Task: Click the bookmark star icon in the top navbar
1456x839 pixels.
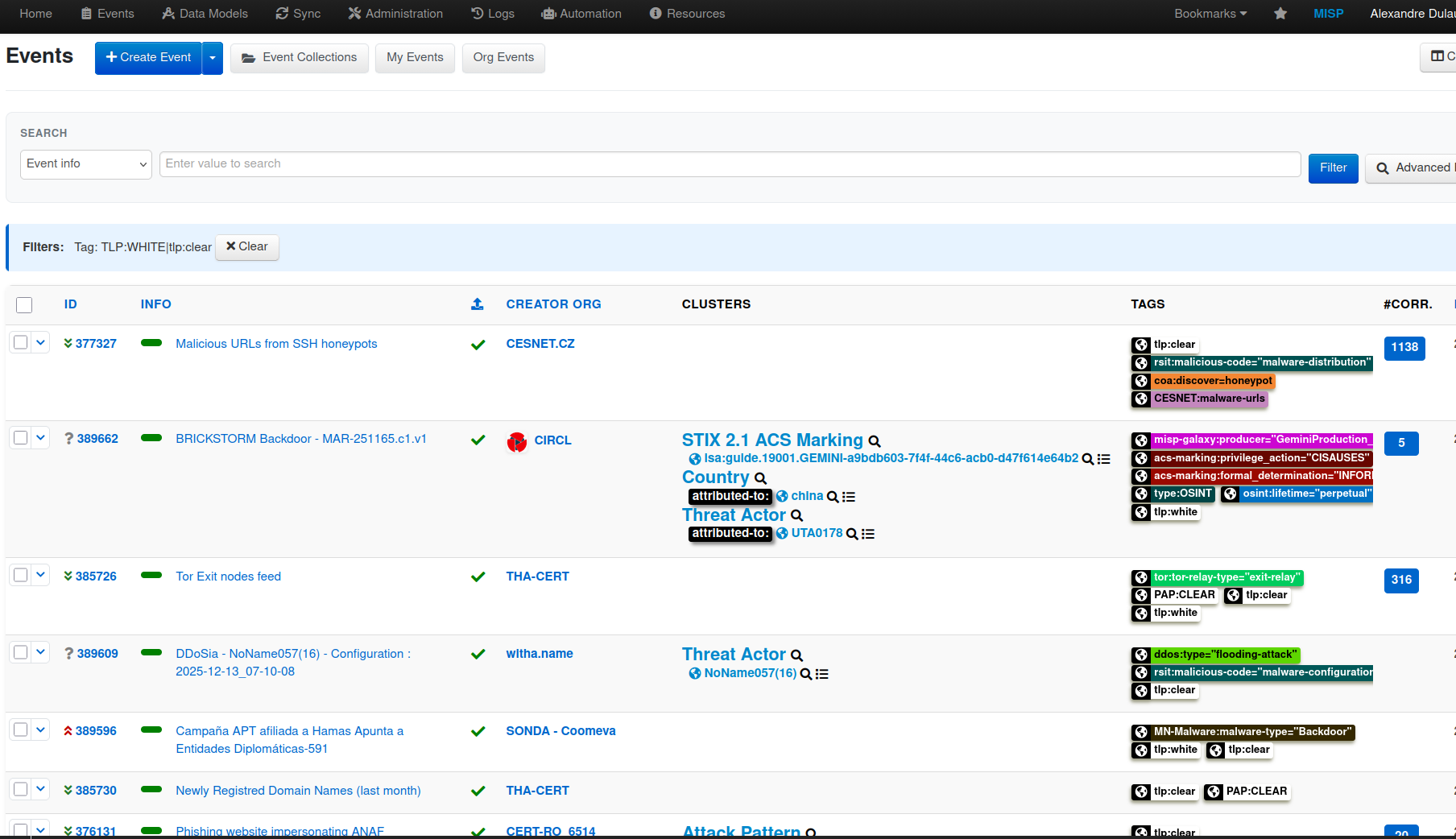Action: [x=1280, y=14]
